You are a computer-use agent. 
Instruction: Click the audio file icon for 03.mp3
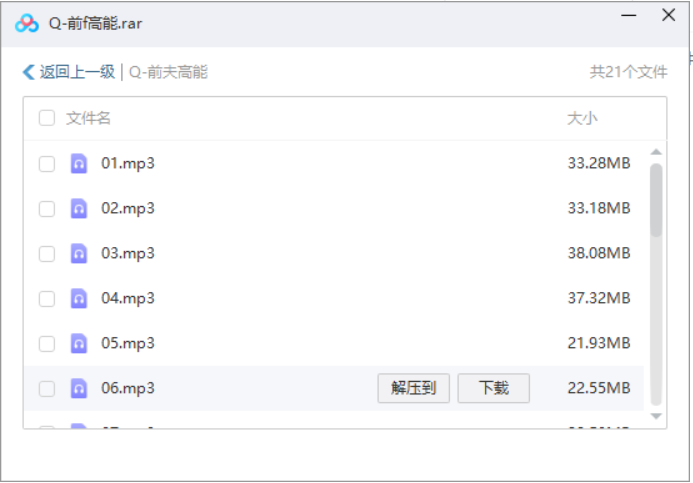point(79,254)
